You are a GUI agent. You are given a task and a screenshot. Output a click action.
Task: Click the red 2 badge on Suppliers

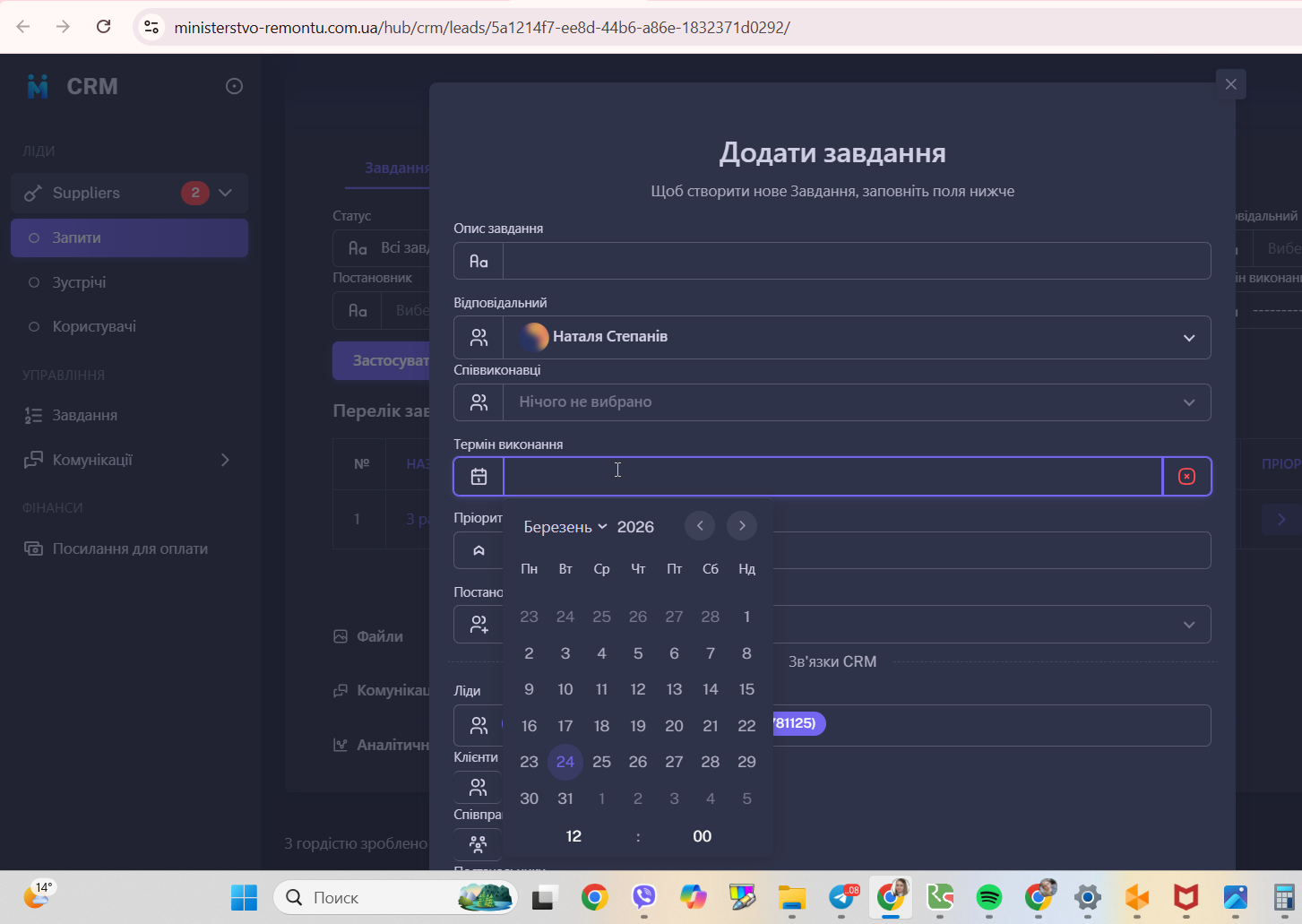[195, 193]
